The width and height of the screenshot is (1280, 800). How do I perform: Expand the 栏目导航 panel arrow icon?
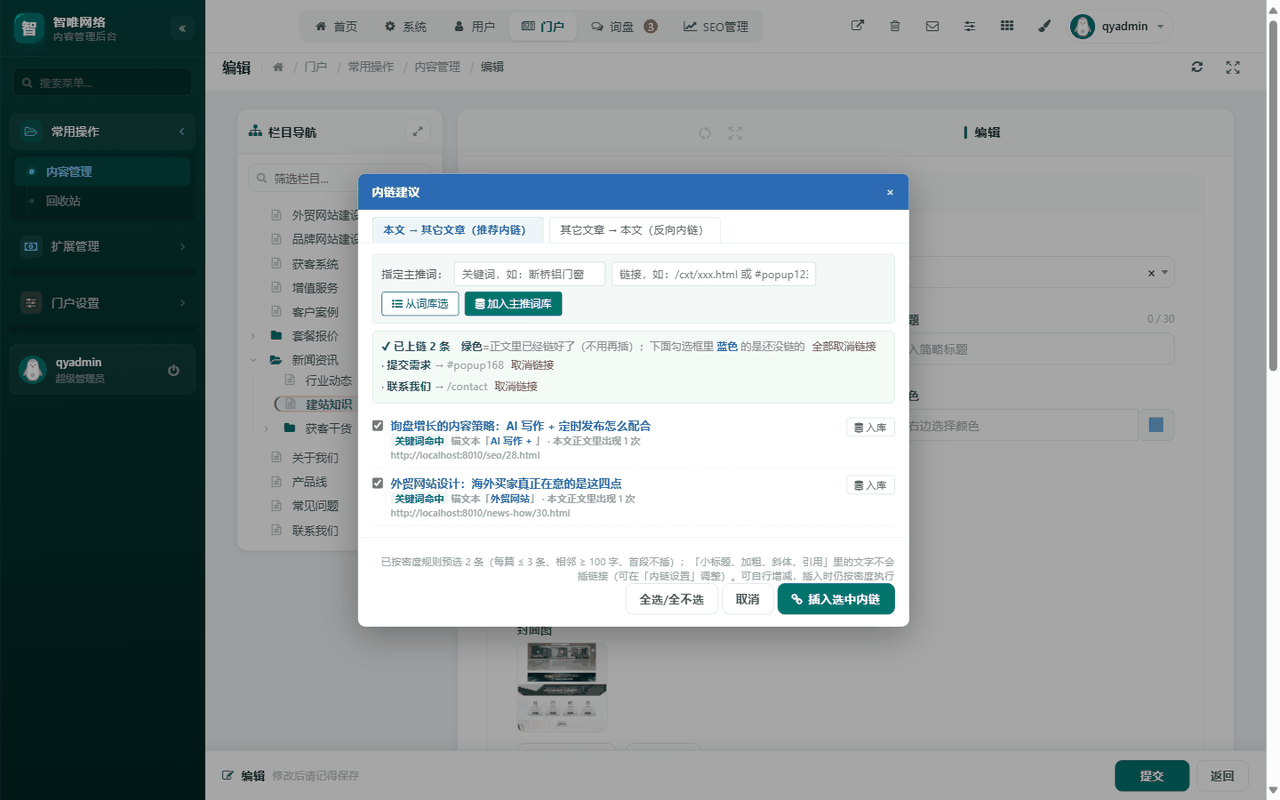click(418, 131)
